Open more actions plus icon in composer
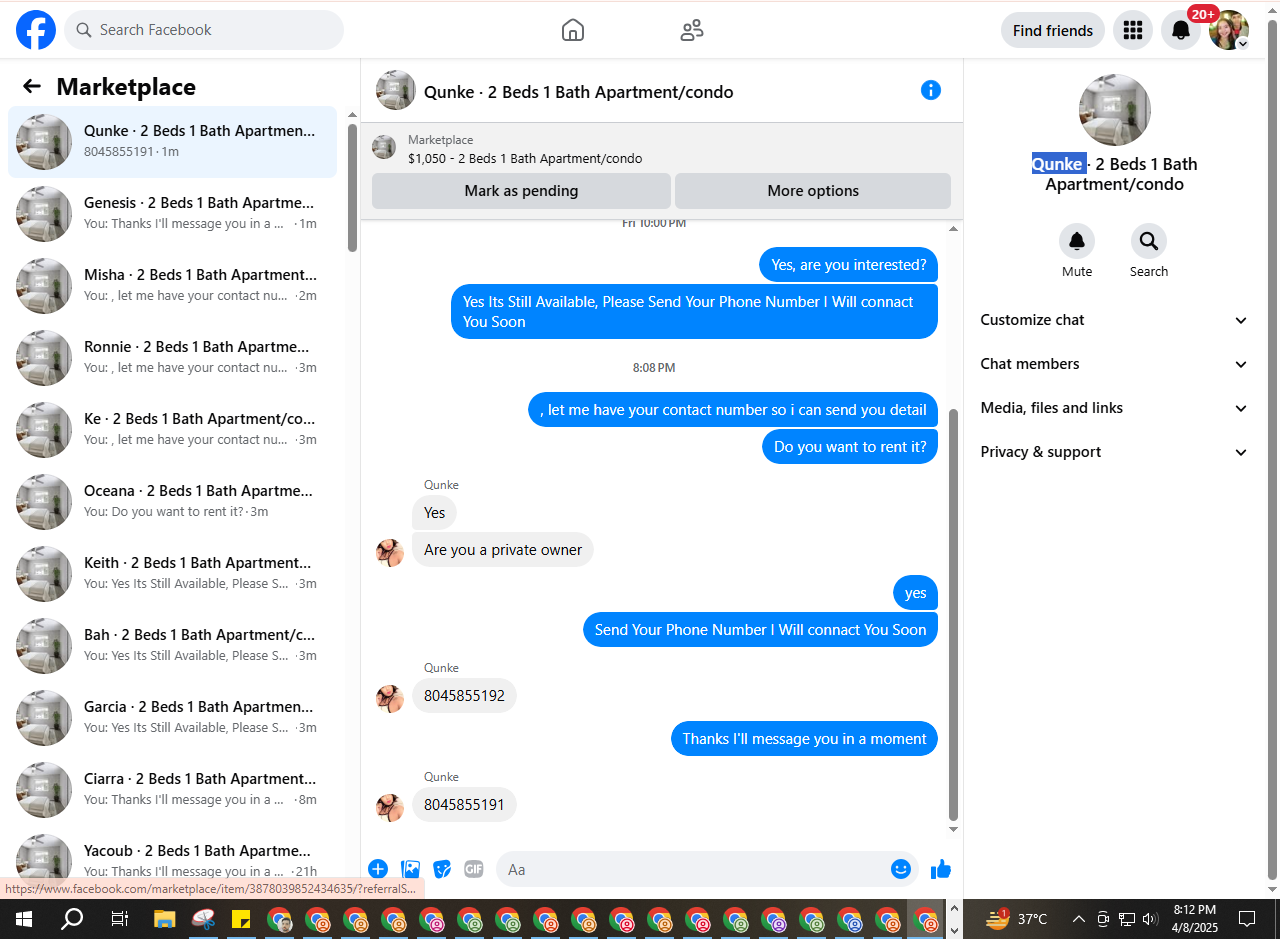Screen dimensions: 1280x939 click(378, 869)
